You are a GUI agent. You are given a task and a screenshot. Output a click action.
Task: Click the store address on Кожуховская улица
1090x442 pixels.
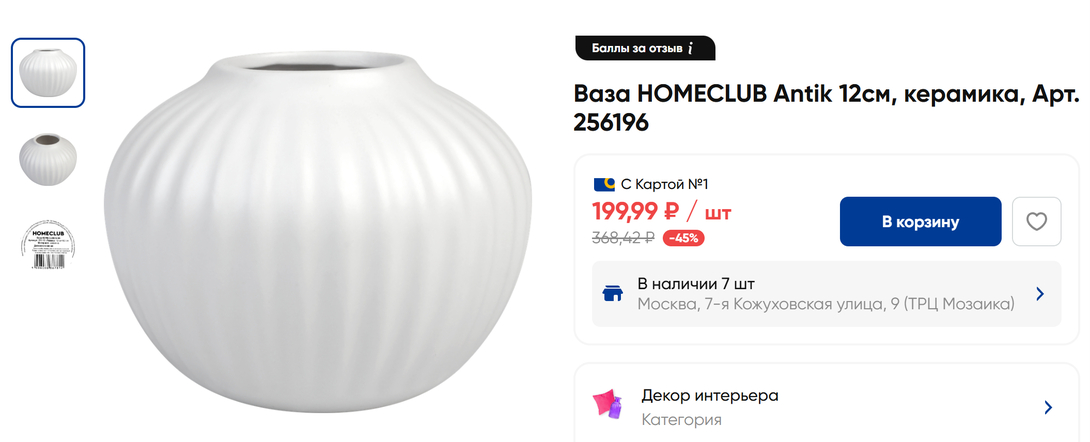pos(826,304)
